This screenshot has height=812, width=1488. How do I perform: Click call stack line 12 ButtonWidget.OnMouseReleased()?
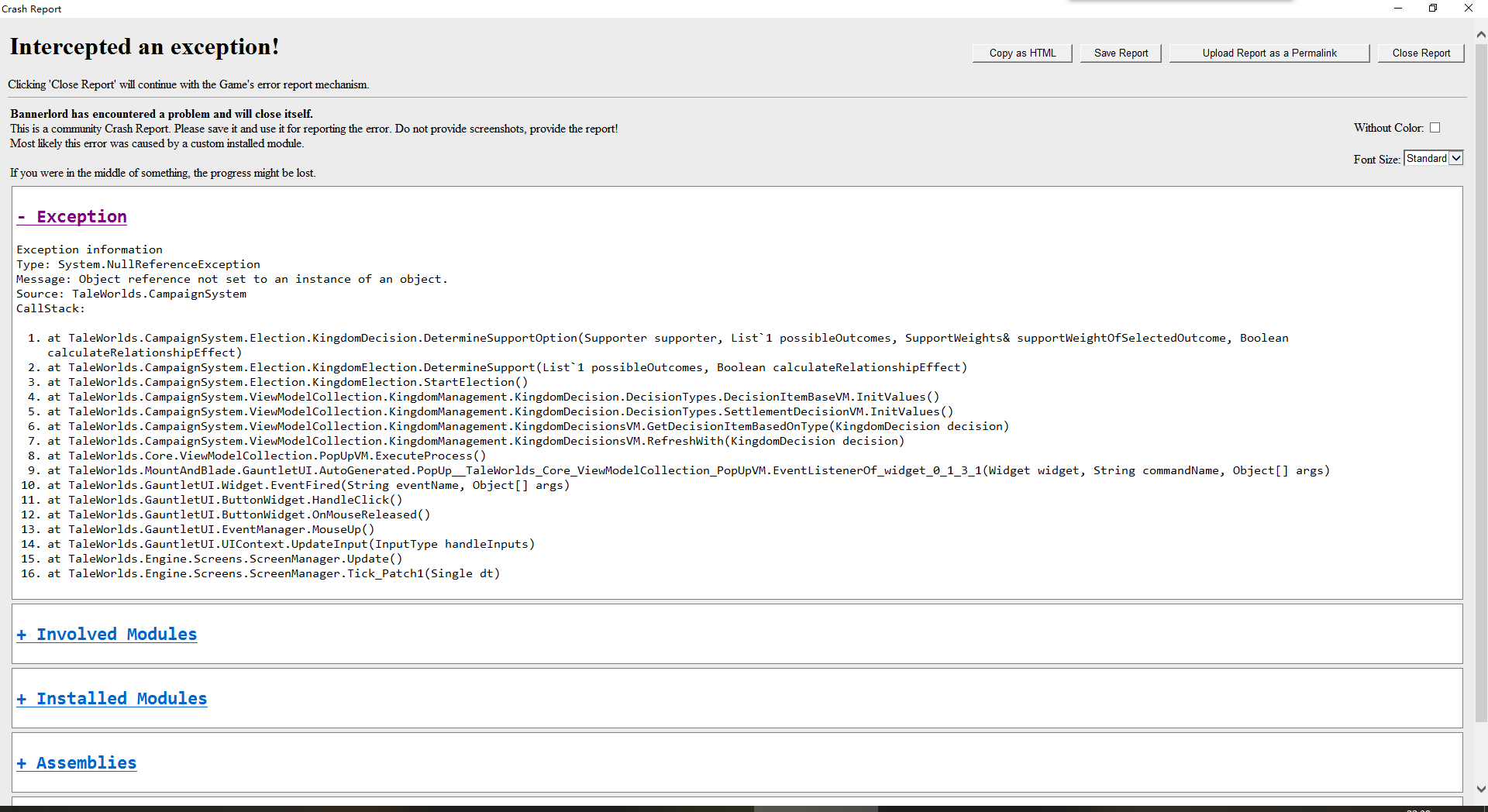tap(239, 514)
